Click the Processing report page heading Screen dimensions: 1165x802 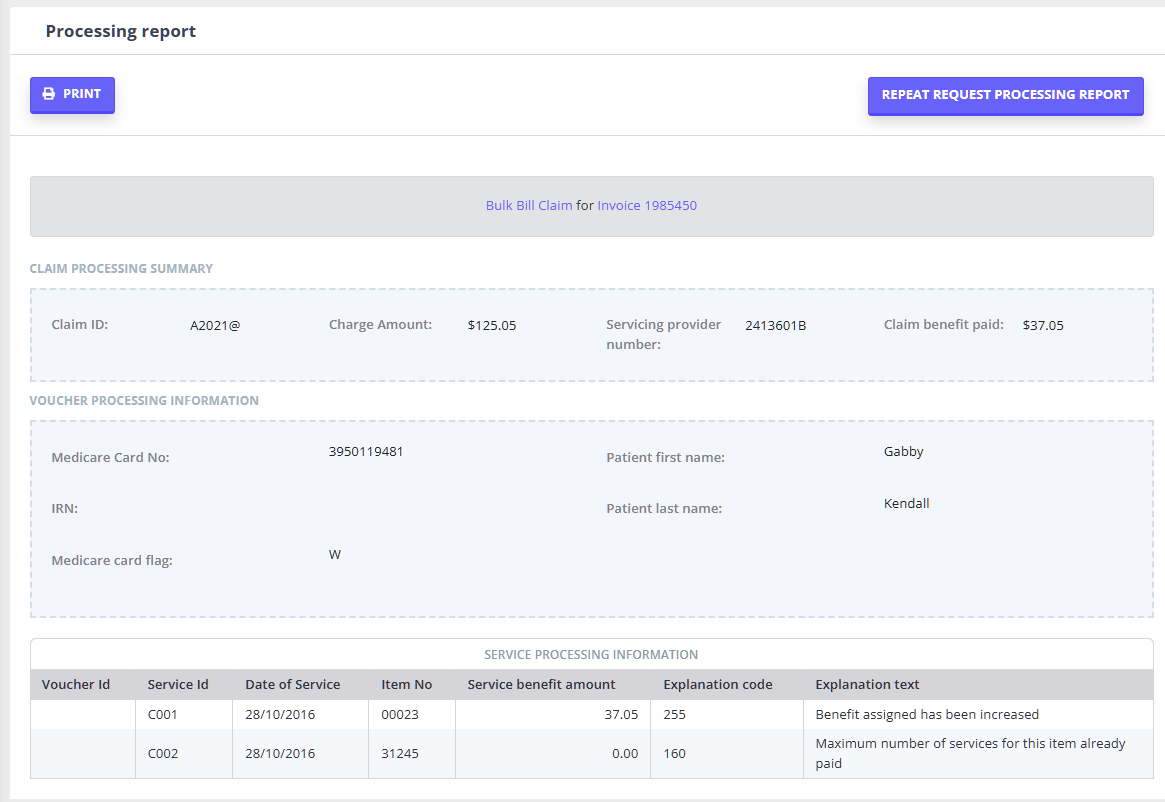point(121,31)
